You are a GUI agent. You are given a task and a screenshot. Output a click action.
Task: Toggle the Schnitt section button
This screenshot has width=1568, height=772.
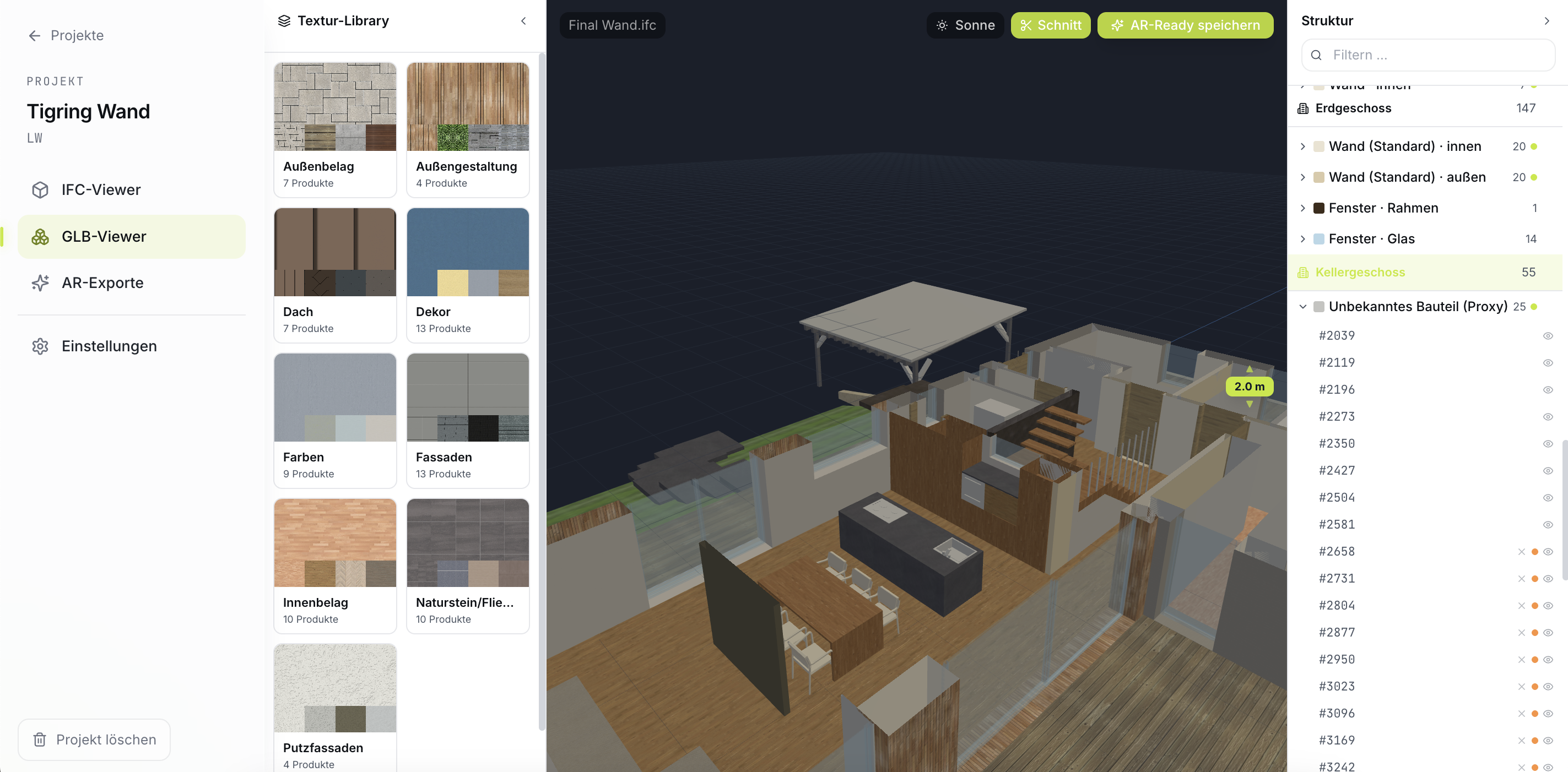pos(1050,25)
